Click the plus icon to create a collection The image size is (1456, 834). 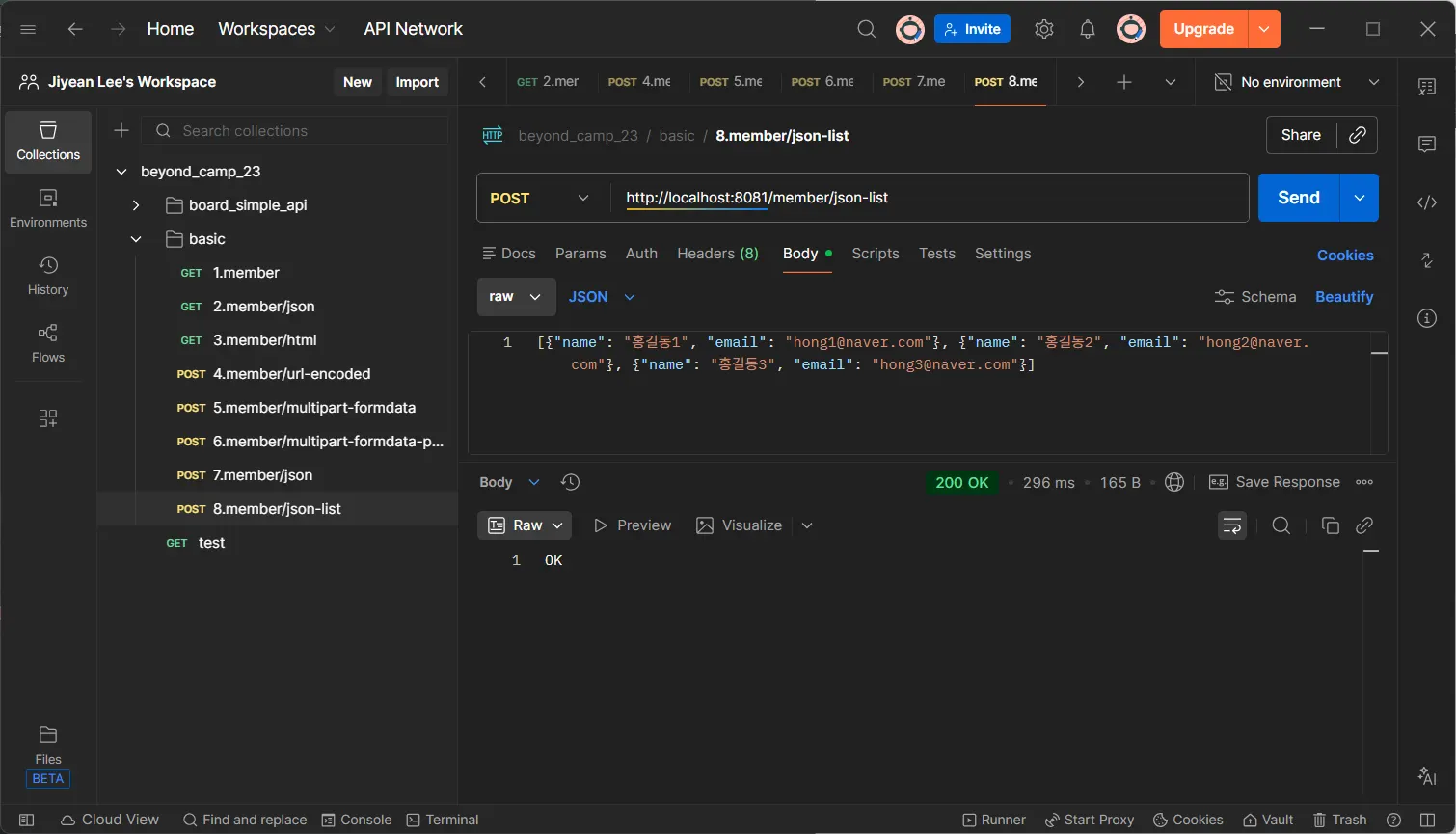121,130
